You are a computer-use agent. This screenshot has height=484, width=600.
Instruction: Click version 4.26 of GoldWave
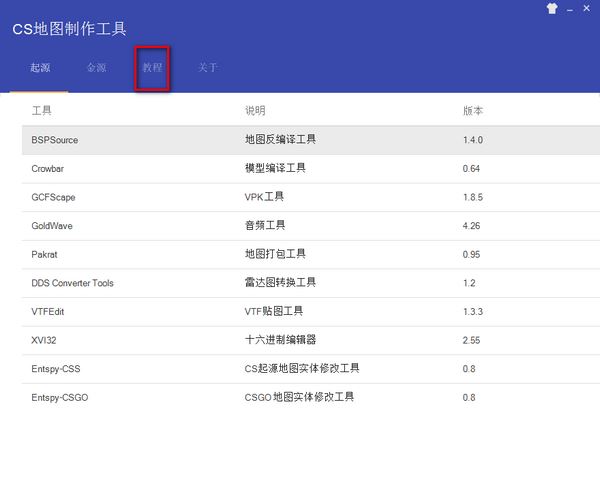pos(471,226)
